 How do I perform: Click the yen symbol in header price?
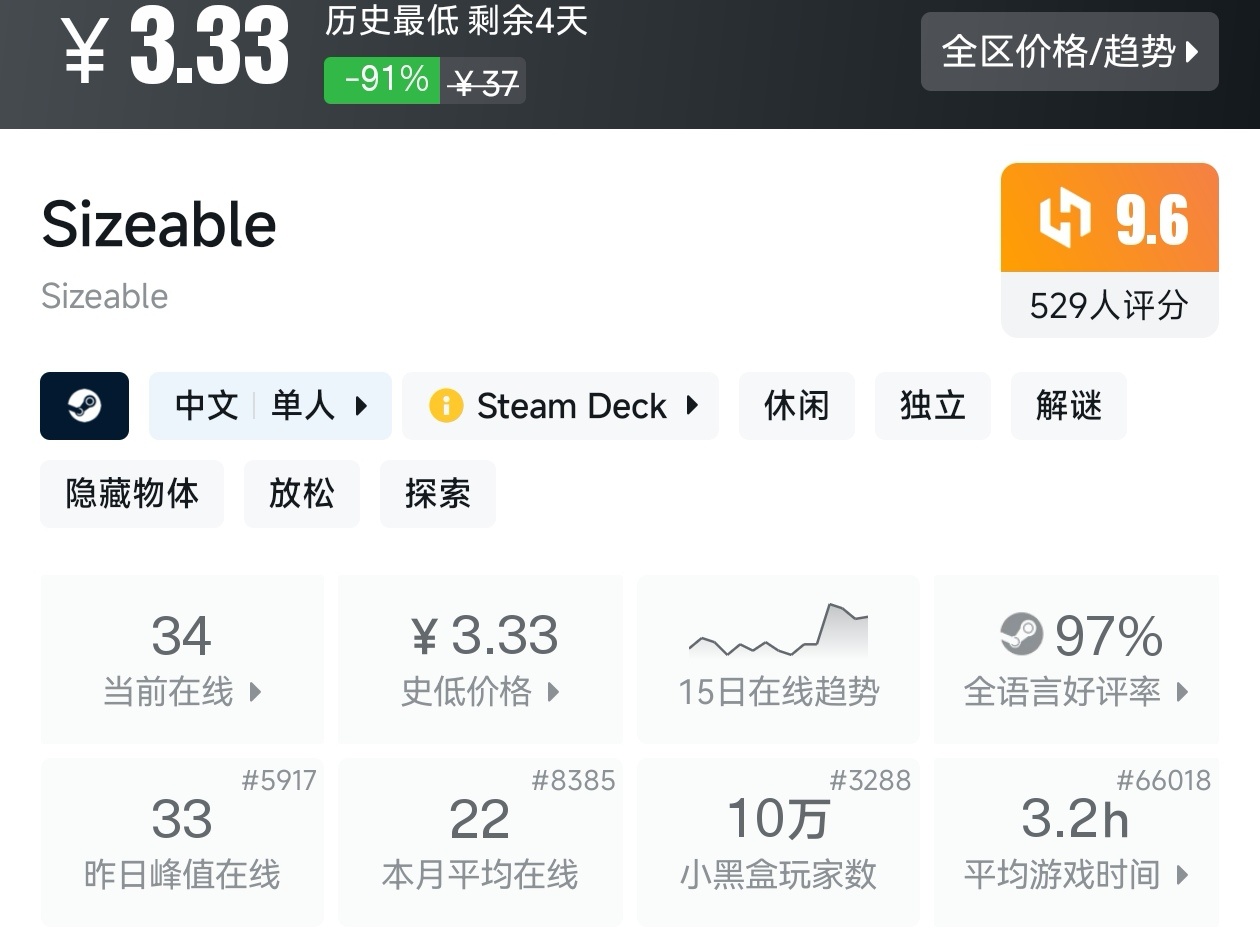pyautogui.click(x=85, y=52)
